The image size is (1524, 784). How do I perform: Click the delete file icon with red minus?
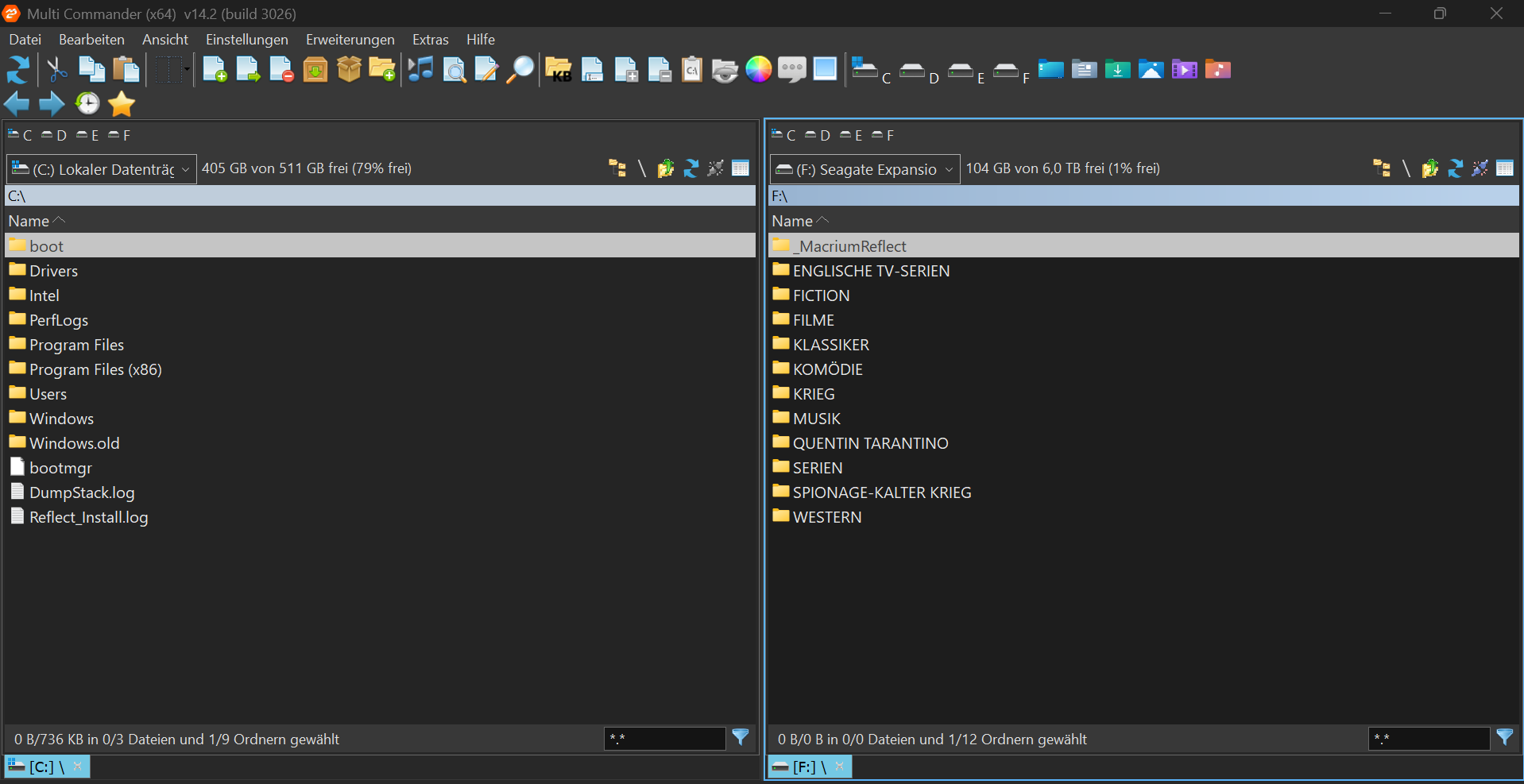[x=281, y=70]
